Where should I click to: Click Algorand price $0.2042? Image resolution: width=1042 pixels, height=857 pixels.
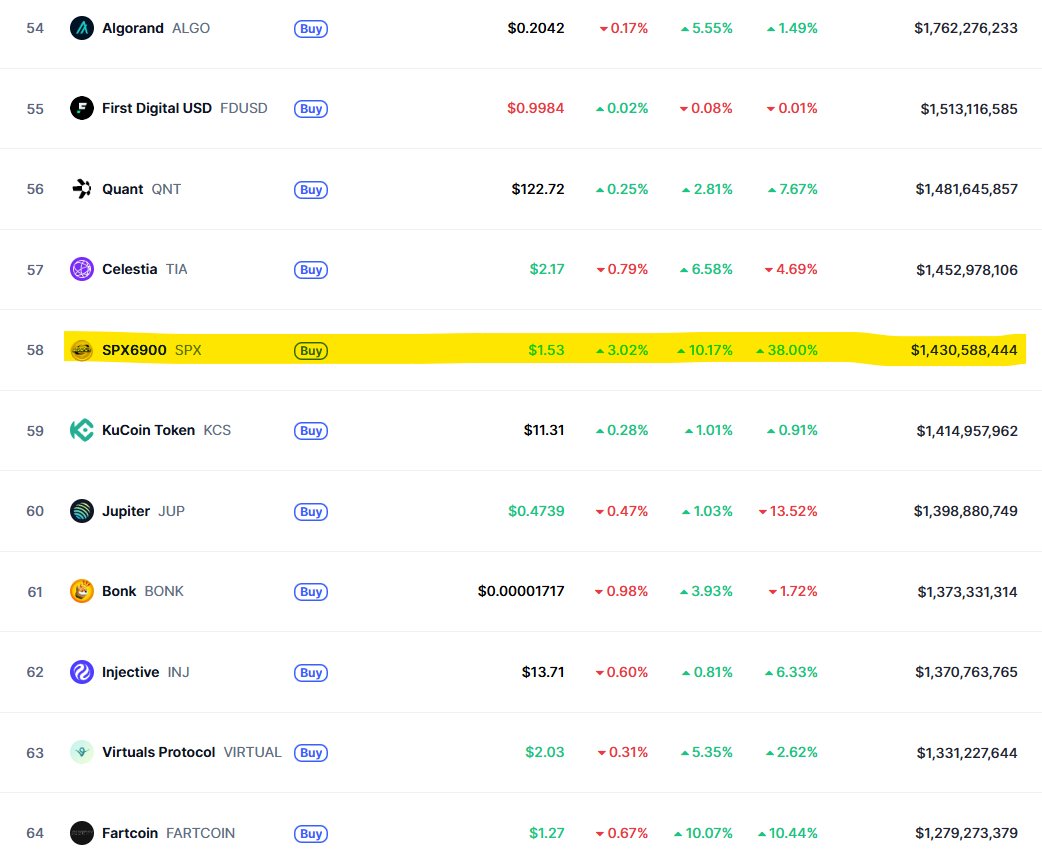[536, 28]
